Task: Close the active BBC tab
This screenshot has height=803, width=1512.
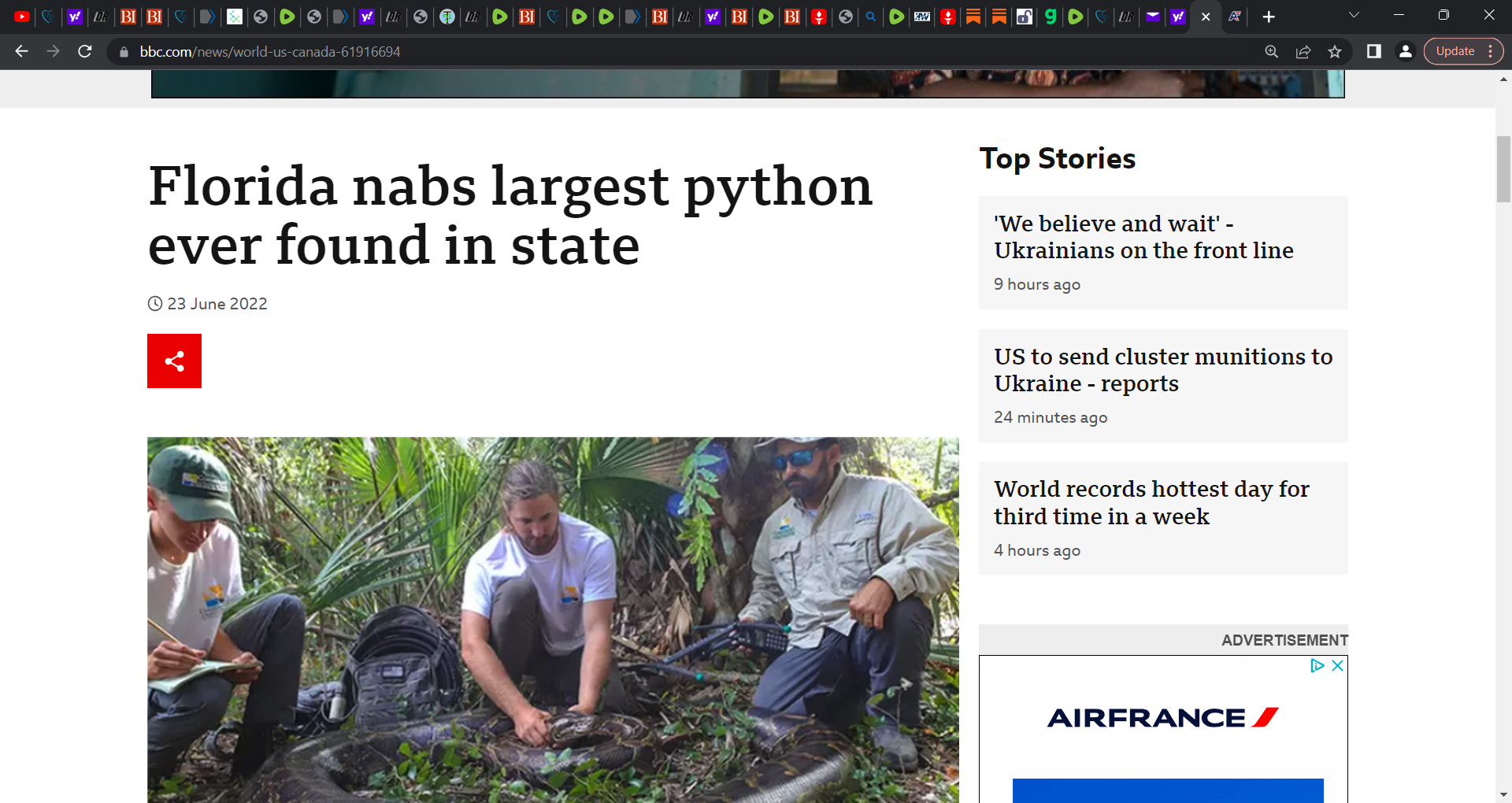Action: (1206, 17)
